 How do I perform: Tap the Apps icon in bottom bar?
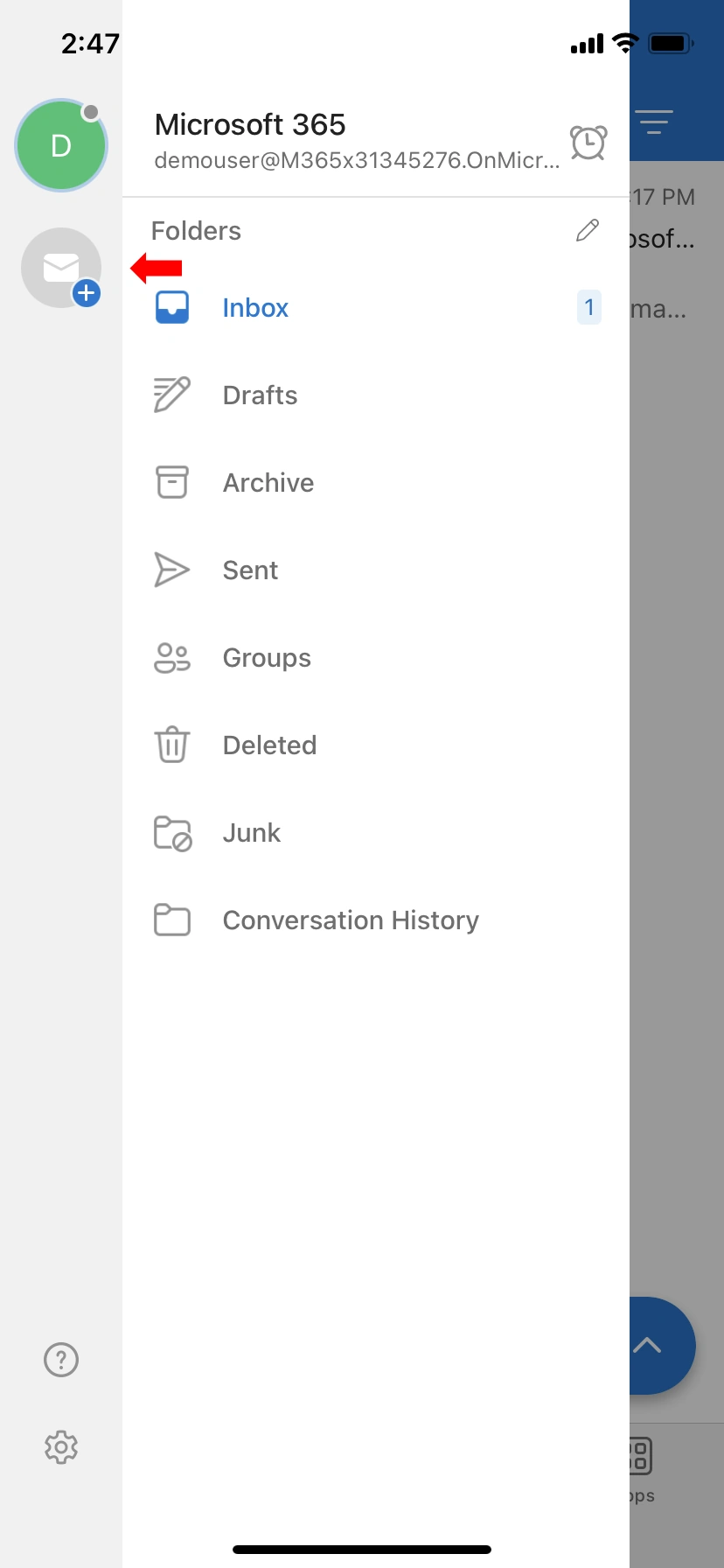click(641, 1456)
